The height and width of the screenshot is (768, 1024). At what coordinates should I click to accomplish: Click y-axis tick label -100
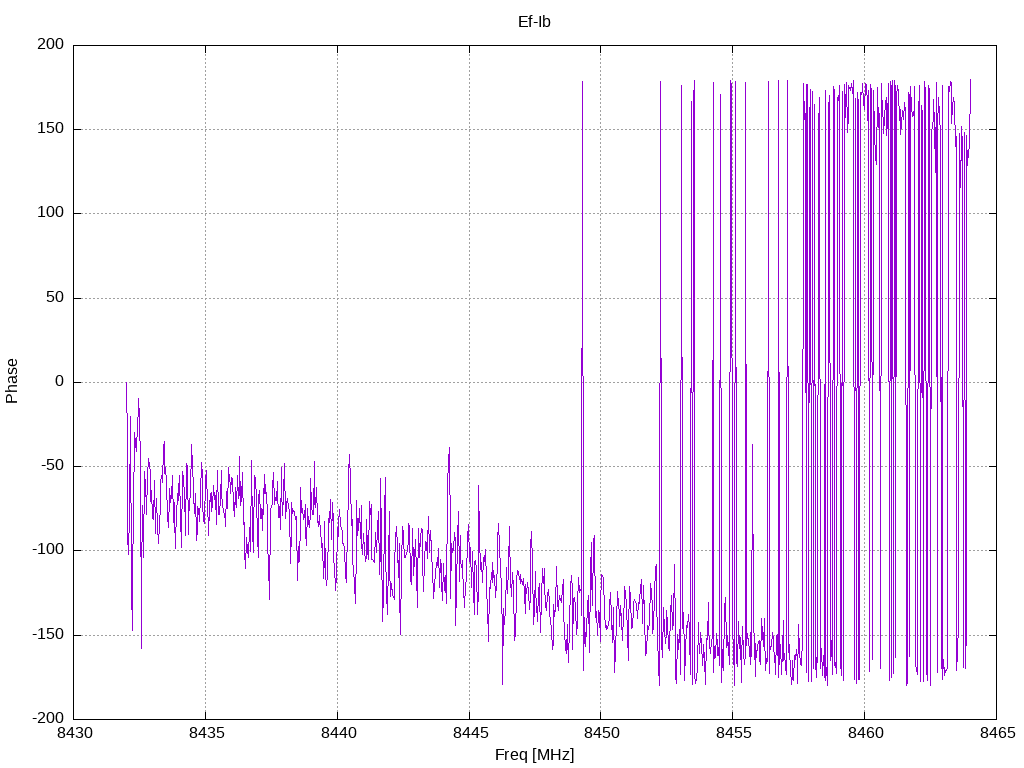tap(48, 550)
